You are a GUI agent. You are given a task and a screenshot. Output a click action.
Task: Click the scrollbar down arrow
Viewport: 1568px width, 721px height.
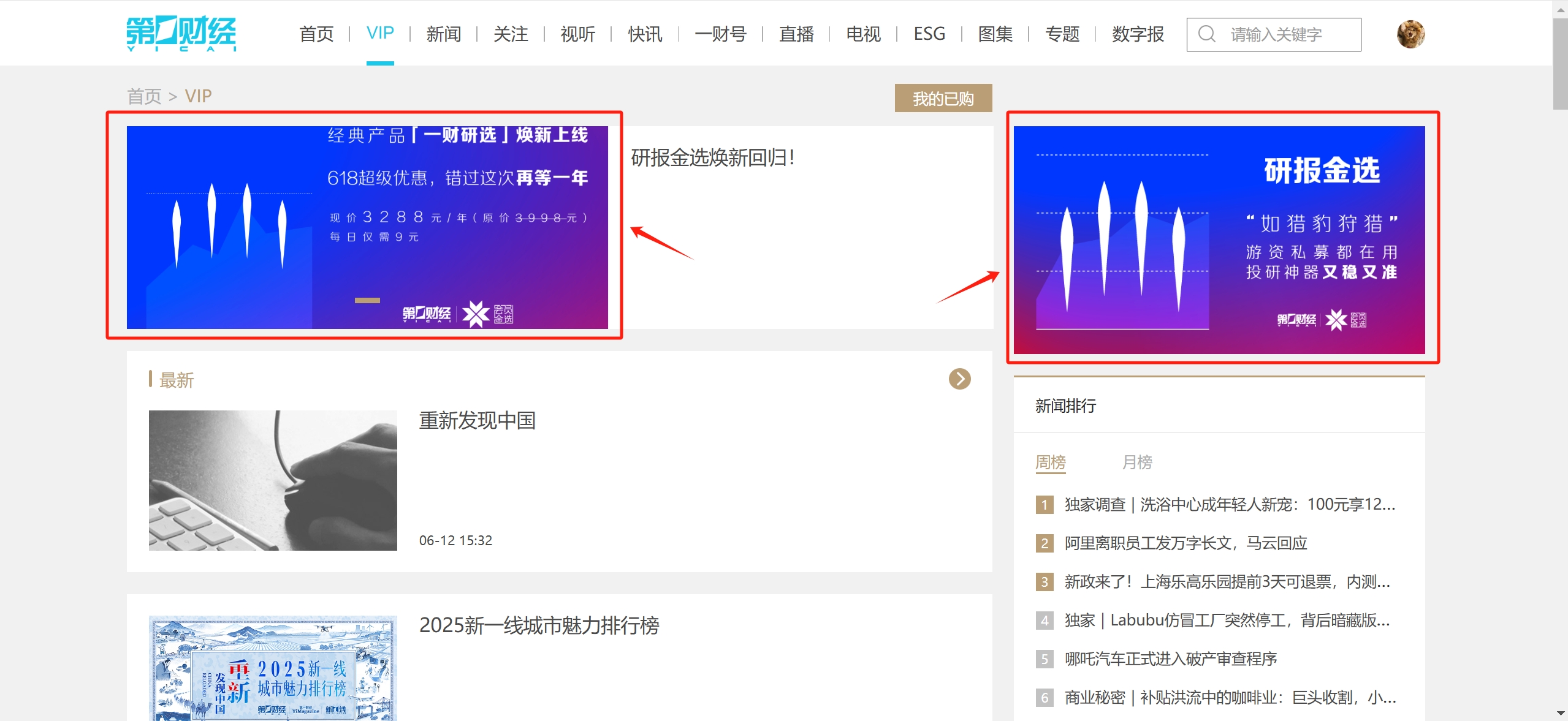click(x=1561, y=713)
